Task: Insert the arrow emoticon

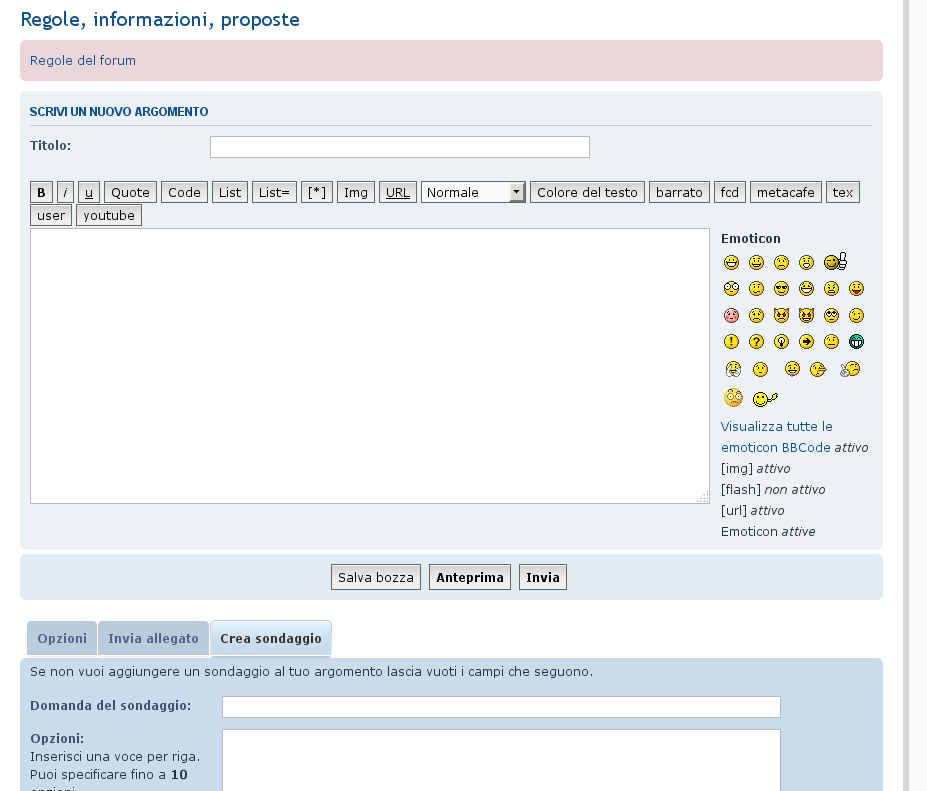Action: tap(806, 342)
